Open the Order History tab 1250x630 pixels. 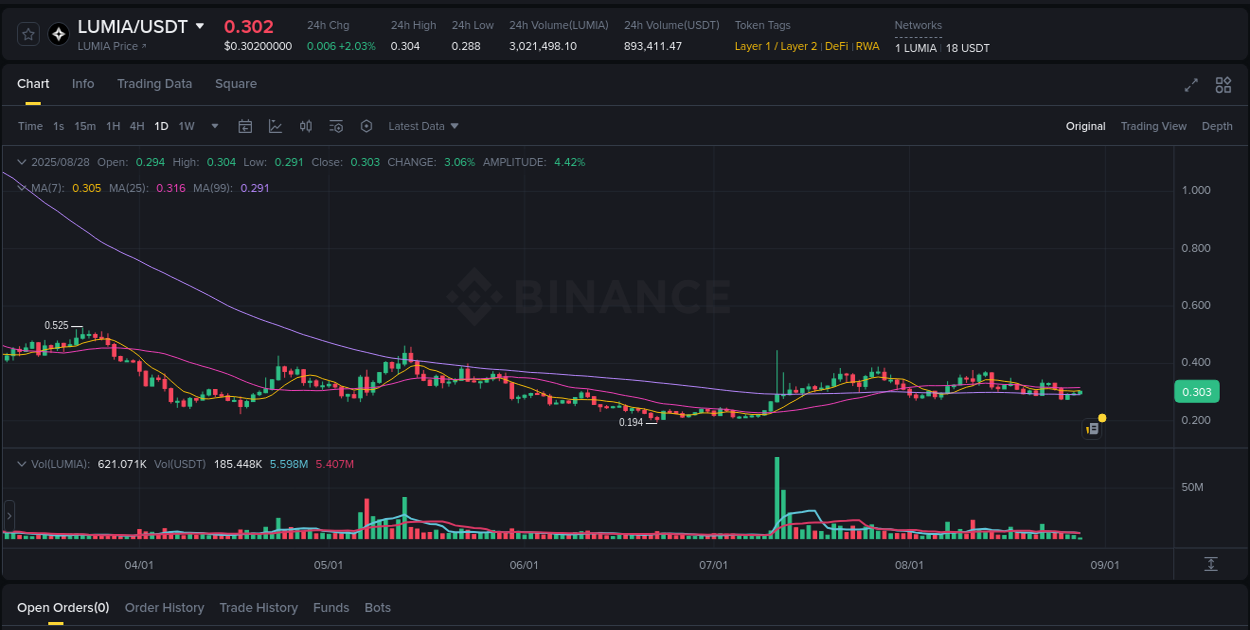[164, 607]
